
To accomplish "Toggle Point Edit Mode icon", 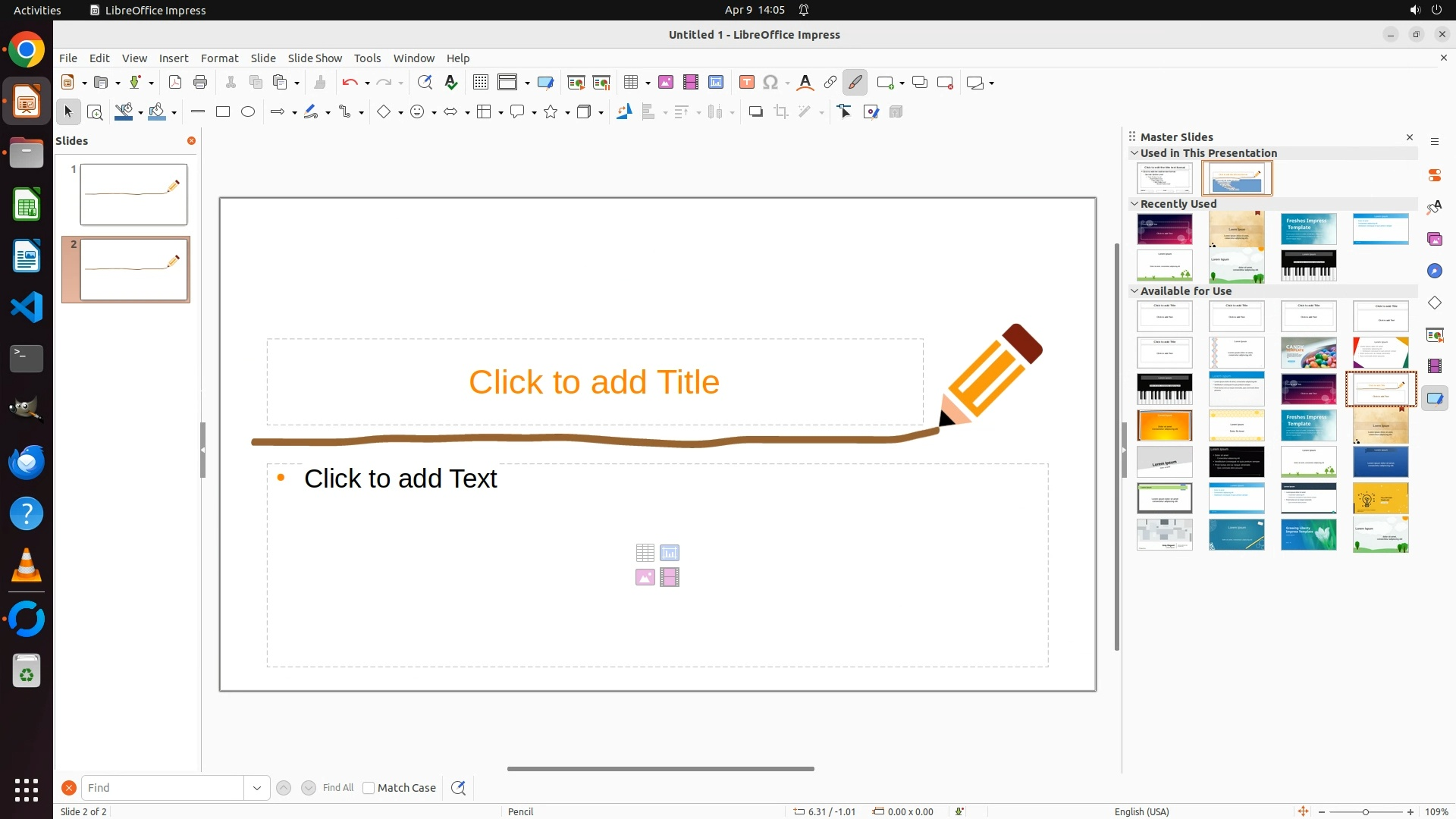I will tap(845, 112).
